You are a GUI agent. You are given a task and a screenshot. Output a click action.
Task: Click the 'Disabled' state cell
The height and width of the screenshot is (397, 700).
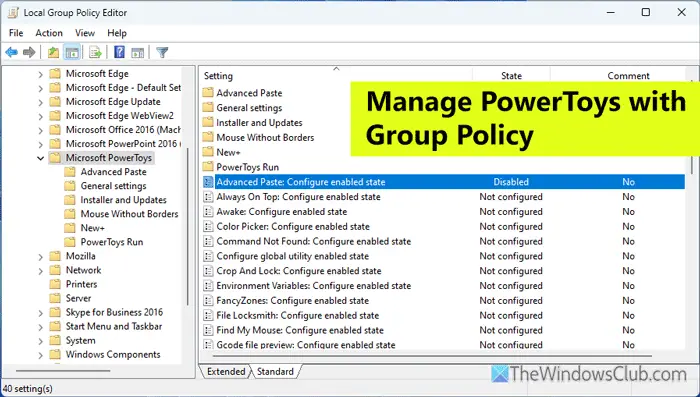coord(511,182)
